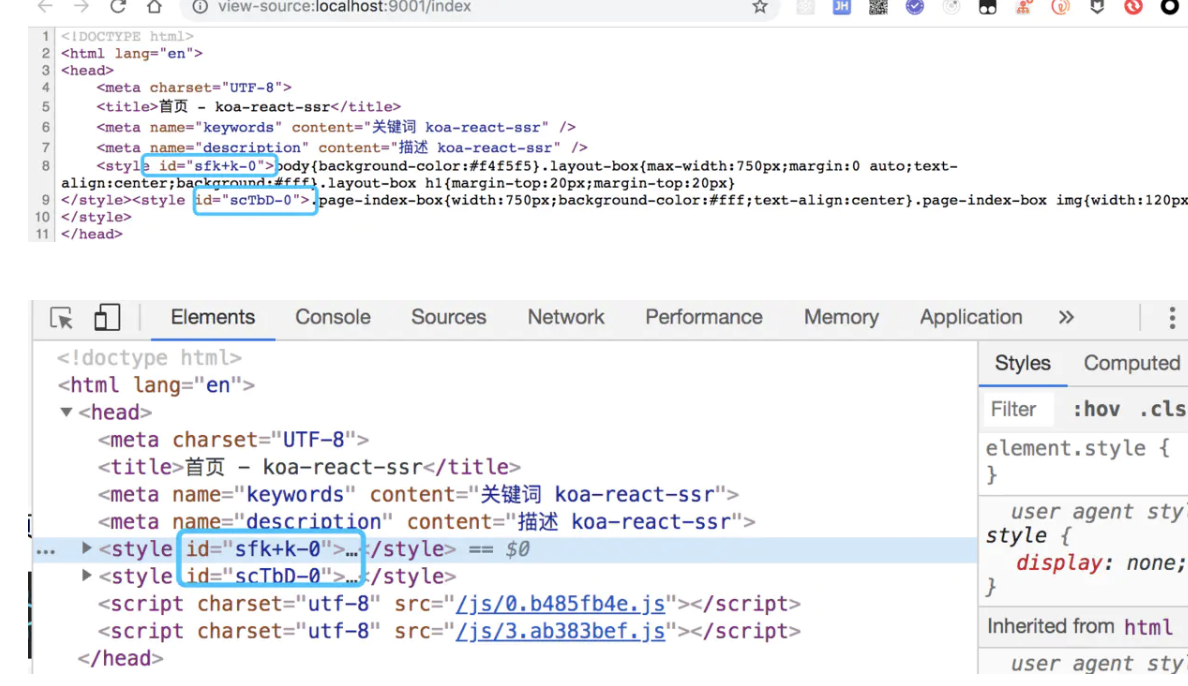The height and width of the screenshot is (686, 1188).
Task: Click the Filter styles input field
Action: tap(1020, 409)
